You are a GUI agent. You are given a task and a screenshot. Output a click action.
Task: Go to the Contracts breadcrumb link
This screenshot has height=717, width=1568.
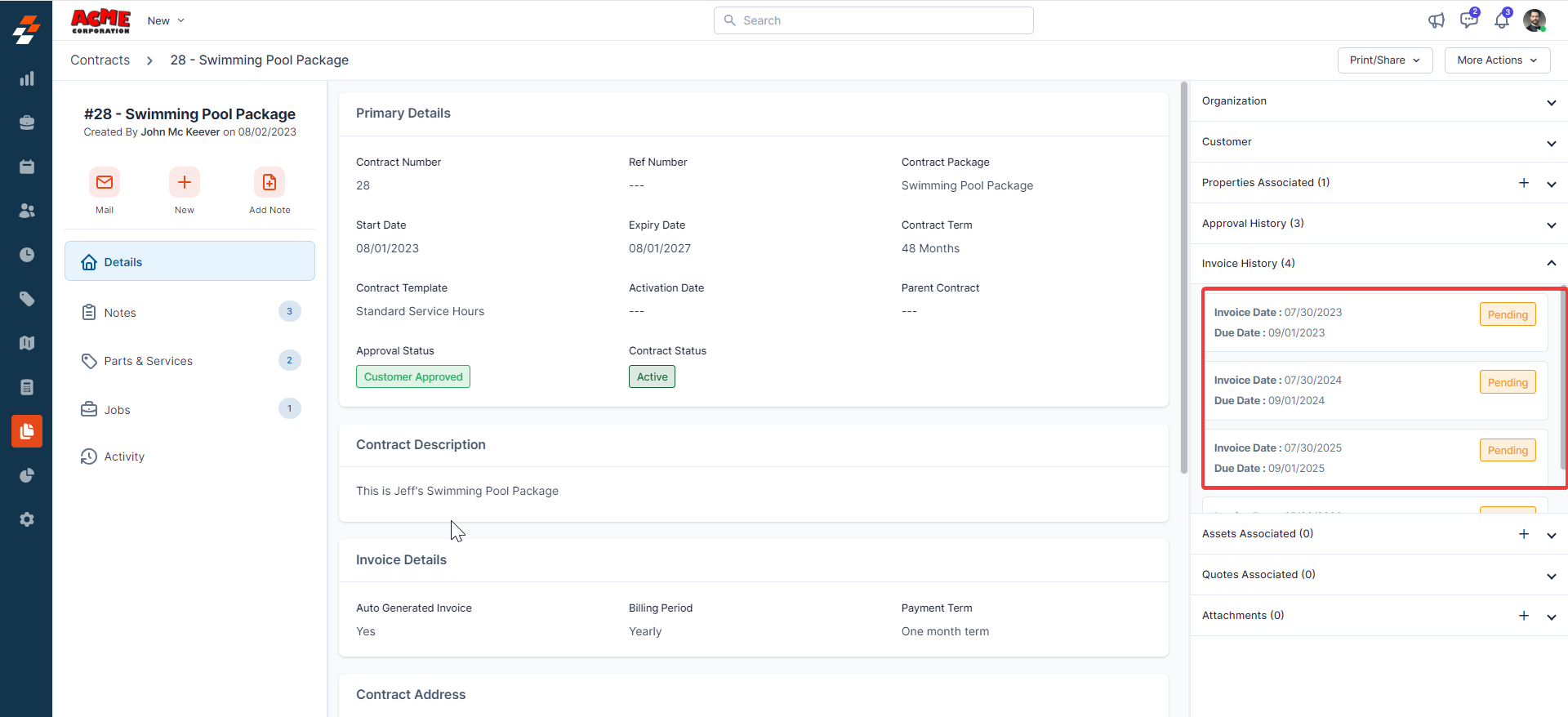(100, 60)
